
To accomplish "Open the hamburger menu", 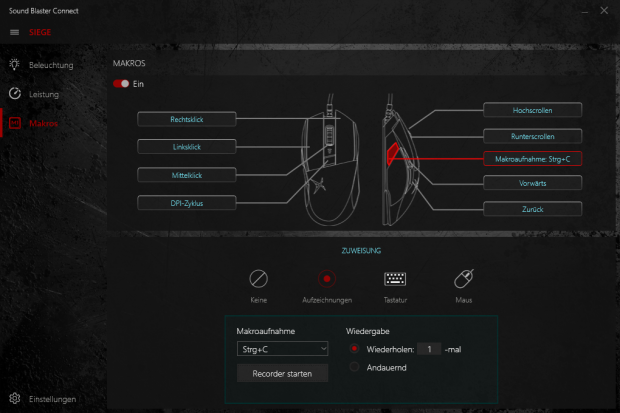I will tap(14, 32).
